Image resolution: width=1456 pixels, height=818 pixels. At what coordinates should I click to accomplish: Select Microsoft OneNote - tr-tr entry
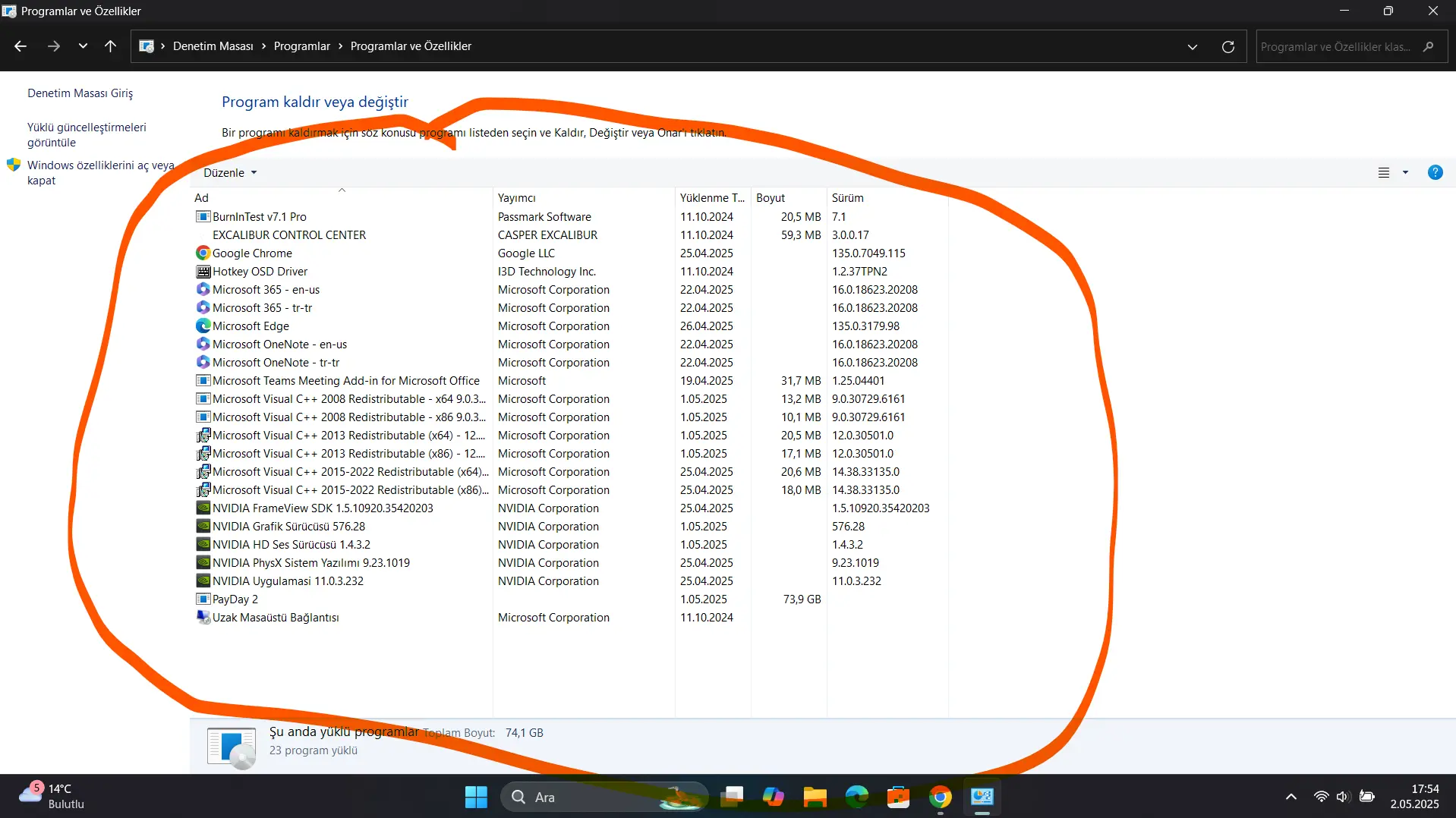pos(276,363)
